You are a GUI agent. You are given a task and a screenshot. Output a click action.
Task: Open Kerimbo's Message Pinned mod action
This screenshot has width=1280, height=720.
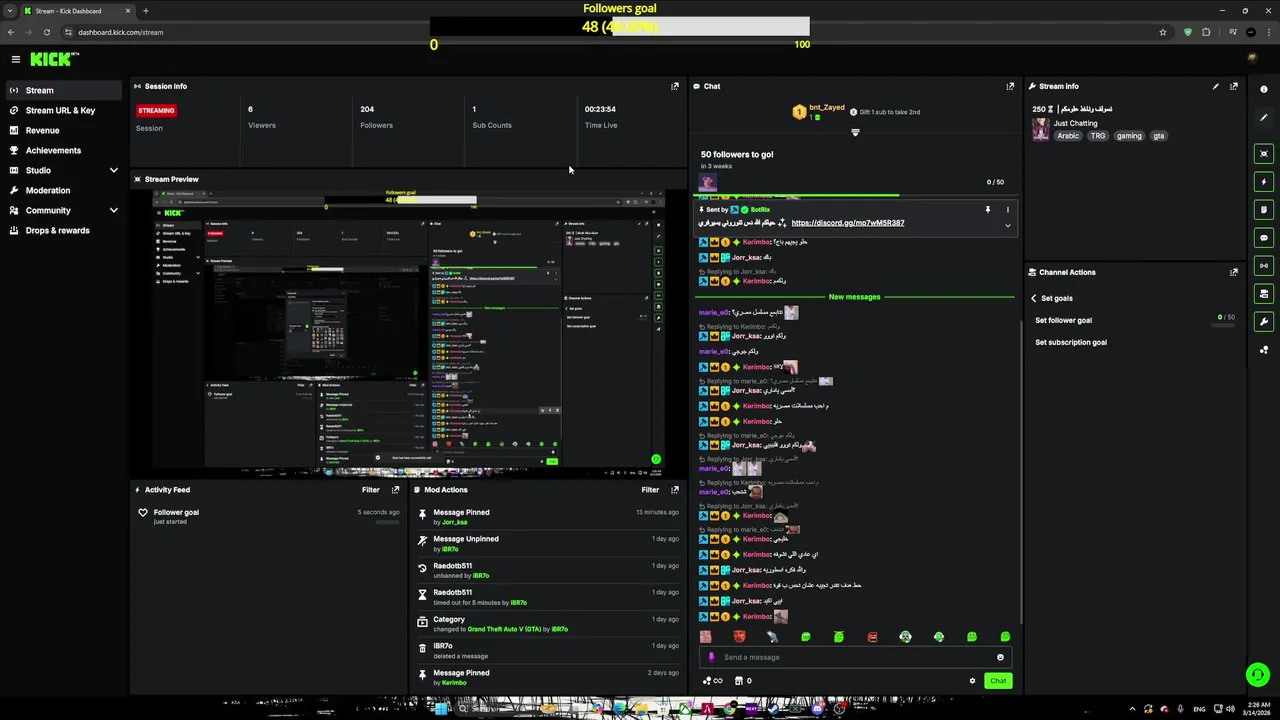click(548, 677)
